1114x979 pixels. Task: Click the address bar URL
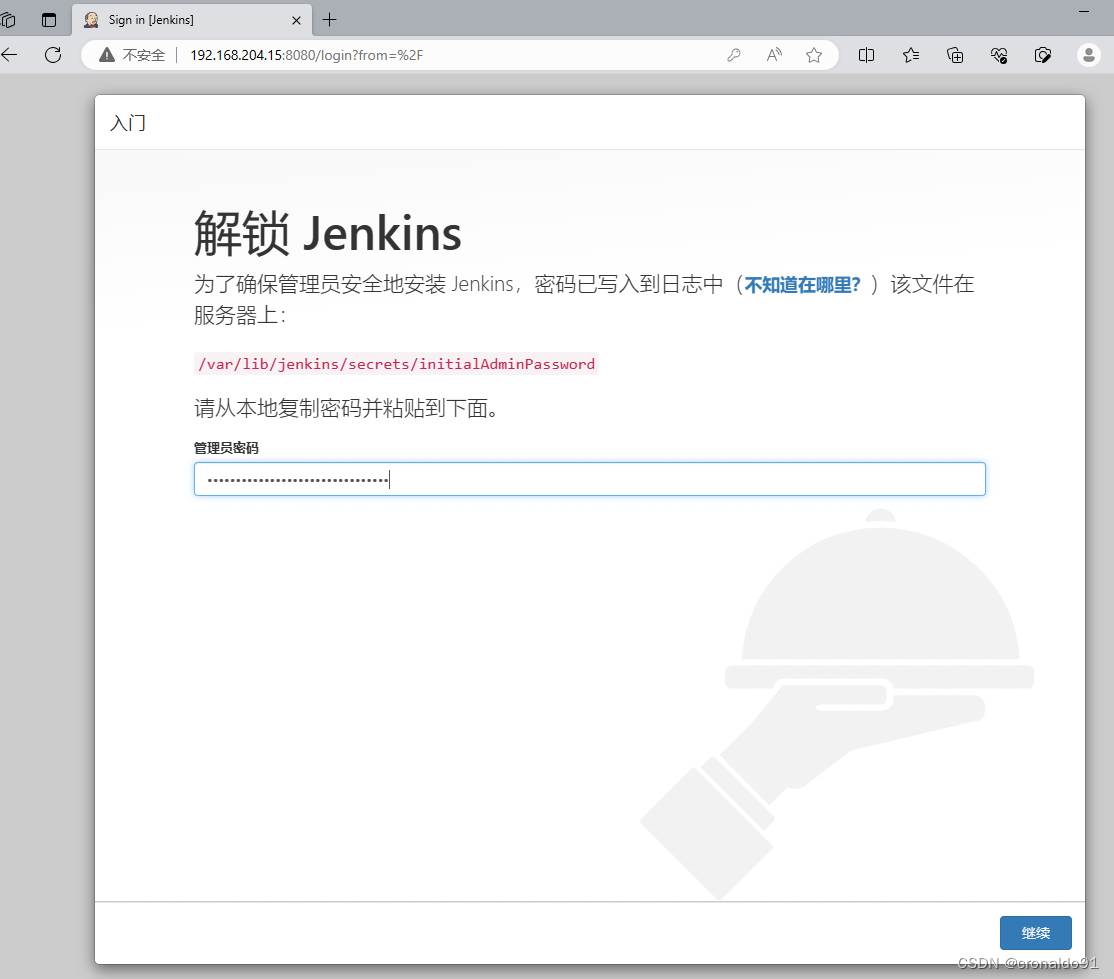click(307, 55)
